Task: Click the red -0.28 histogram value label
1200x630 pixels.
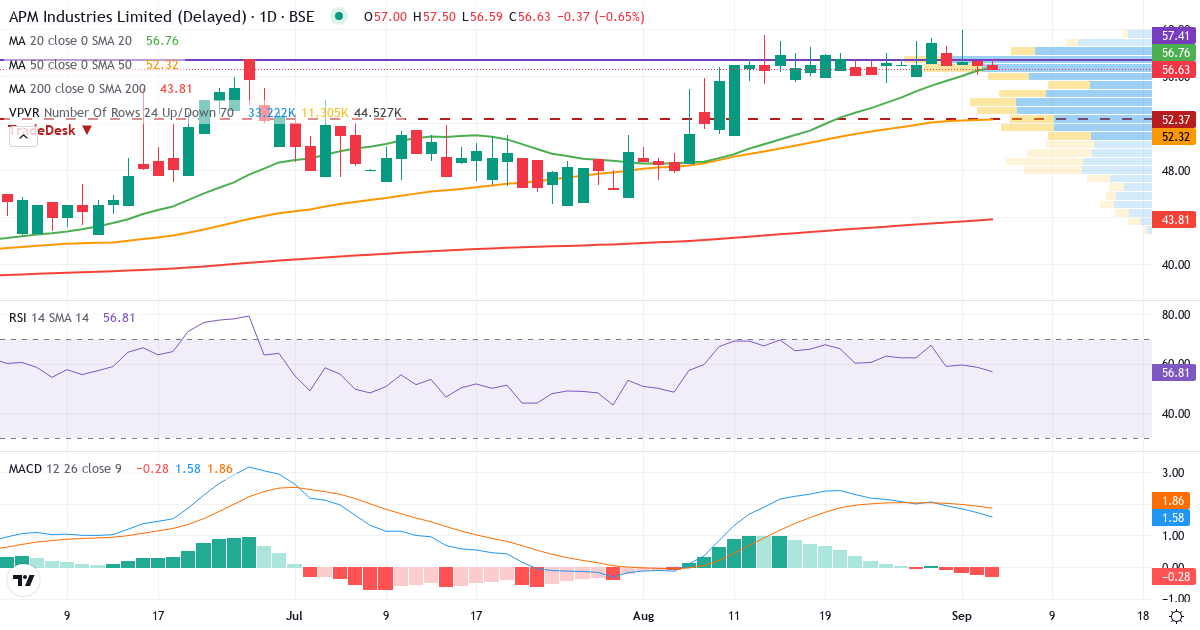Action: pyautogui.click(x=1174, y=577)
